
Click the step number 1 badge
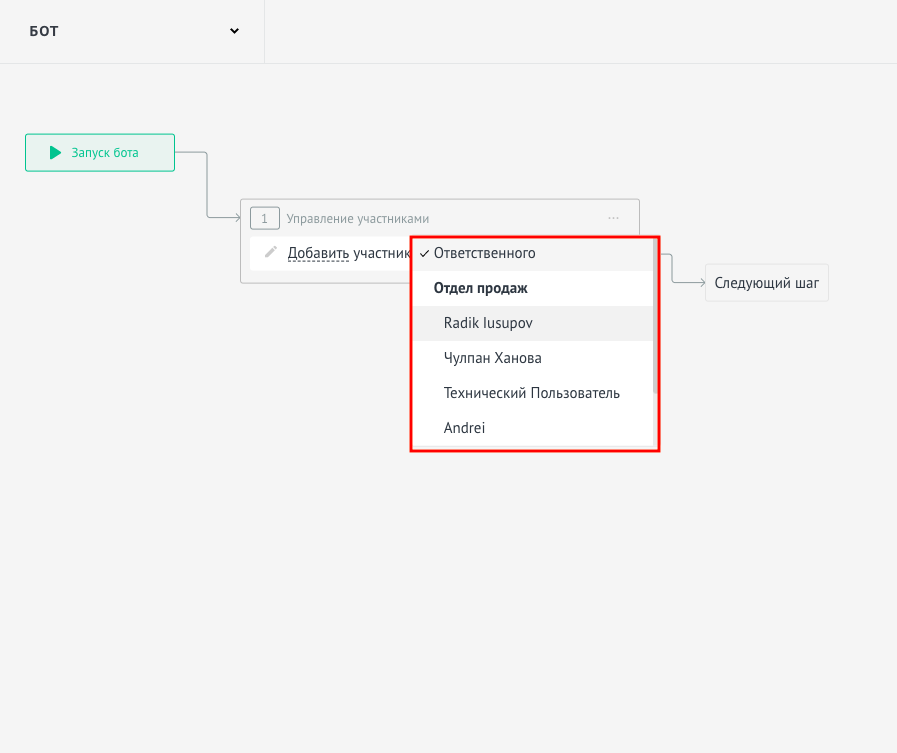coord(265,218)
